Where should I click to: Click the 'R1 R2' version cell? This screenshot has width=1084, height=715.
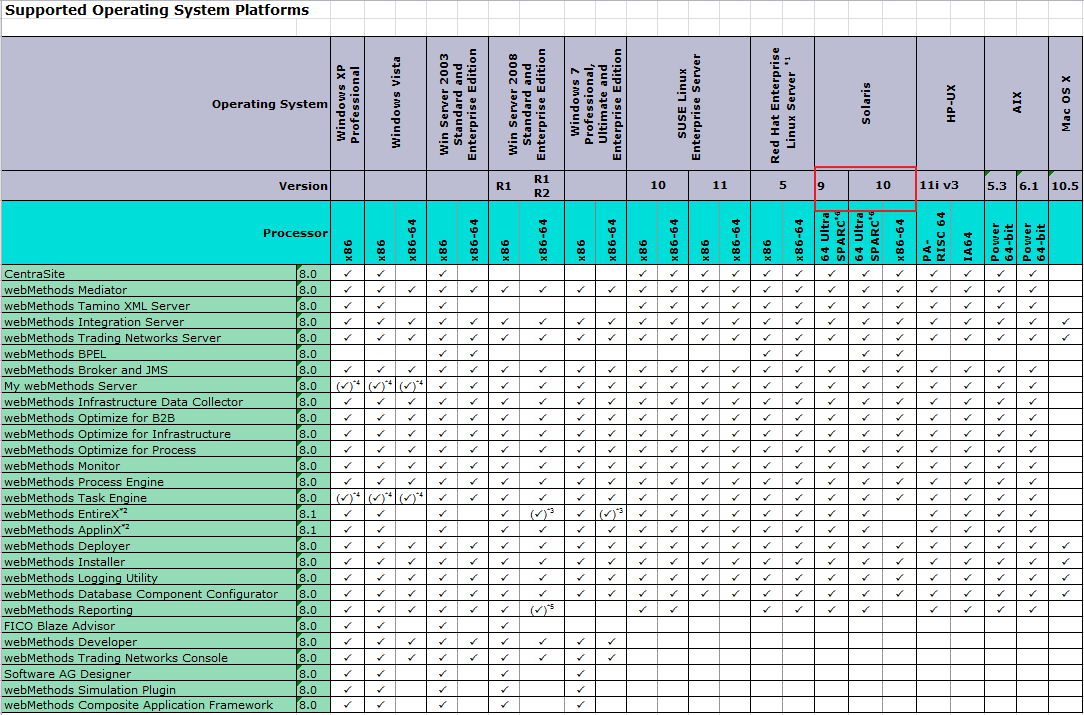(542, 186)
